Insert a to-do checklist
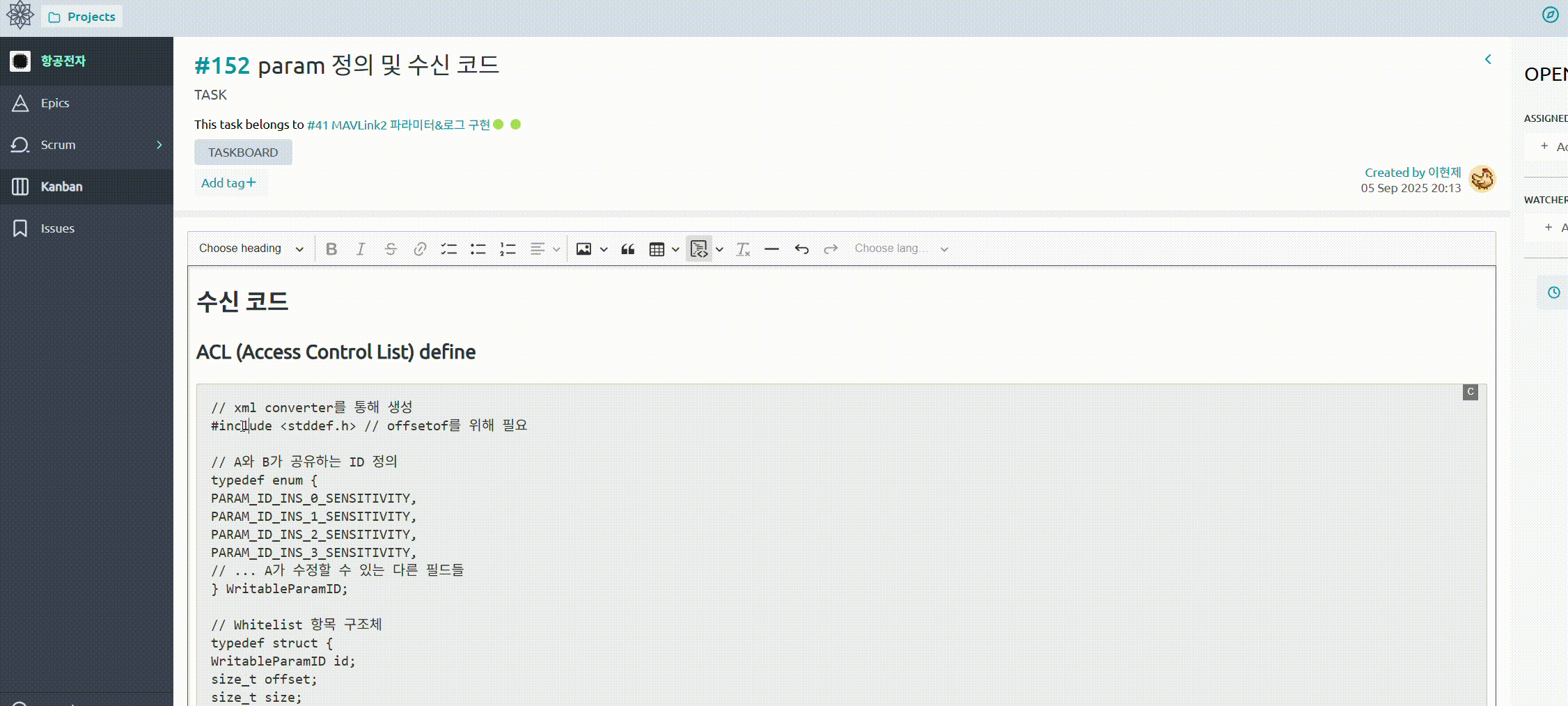The width and height of the screenshot is (1568, 706). (x=448, y=249)
